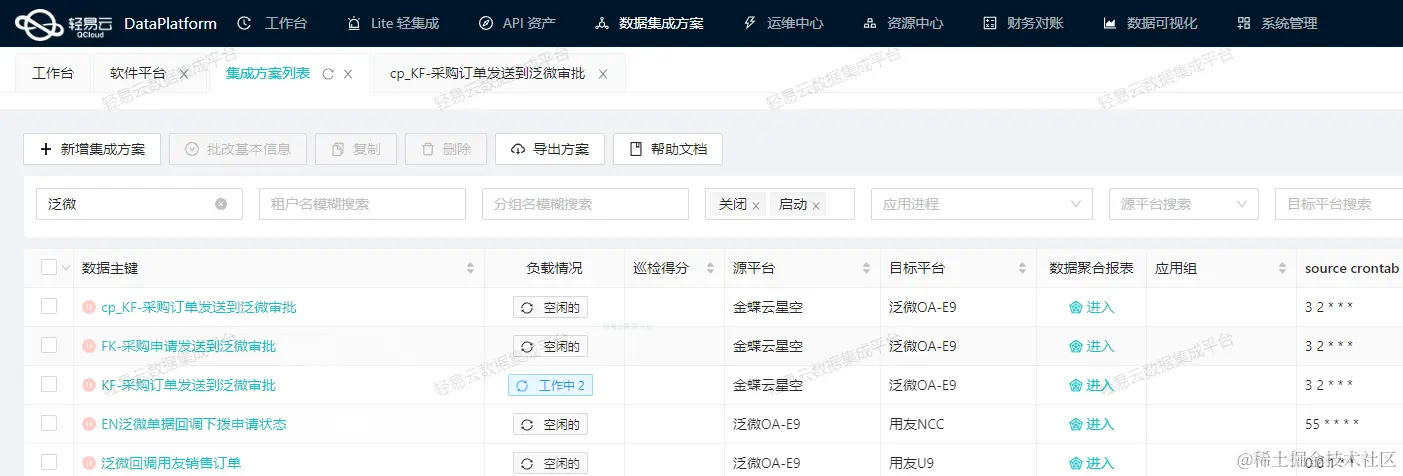Select checkbox for FK-采购申请发送到泛微审批 row
The width and height of the screenshot is (1403, 476).
point(49,345)
